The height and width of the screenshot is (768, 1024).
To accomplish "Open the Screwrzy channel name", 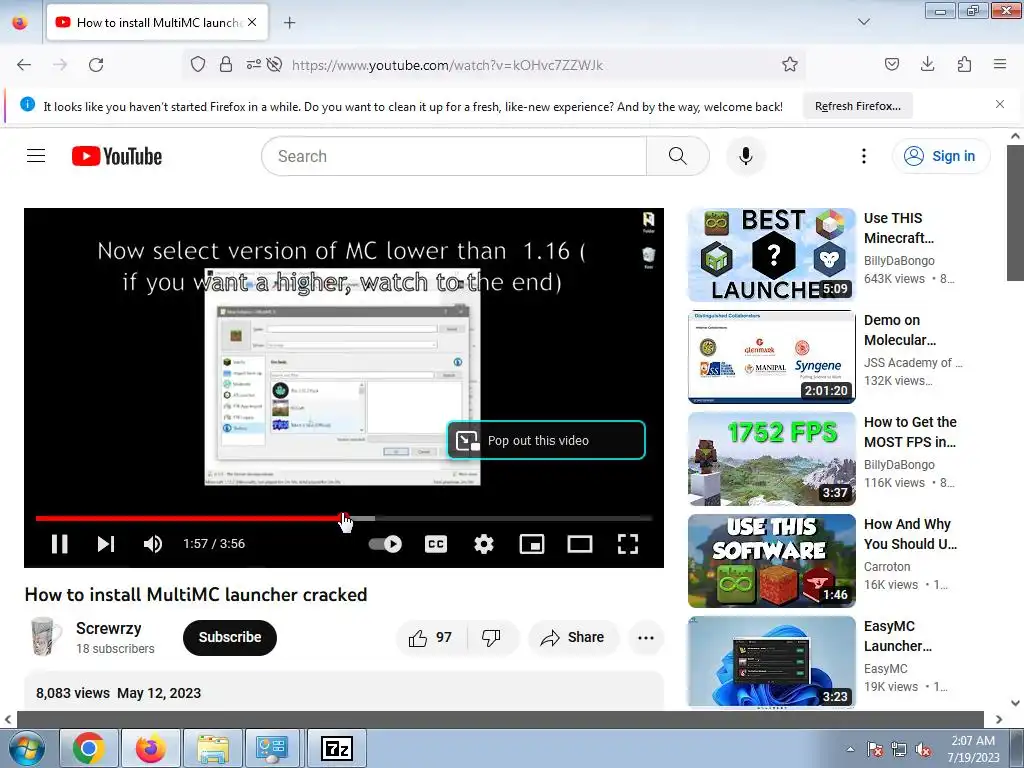I will (x=108, y=628).
